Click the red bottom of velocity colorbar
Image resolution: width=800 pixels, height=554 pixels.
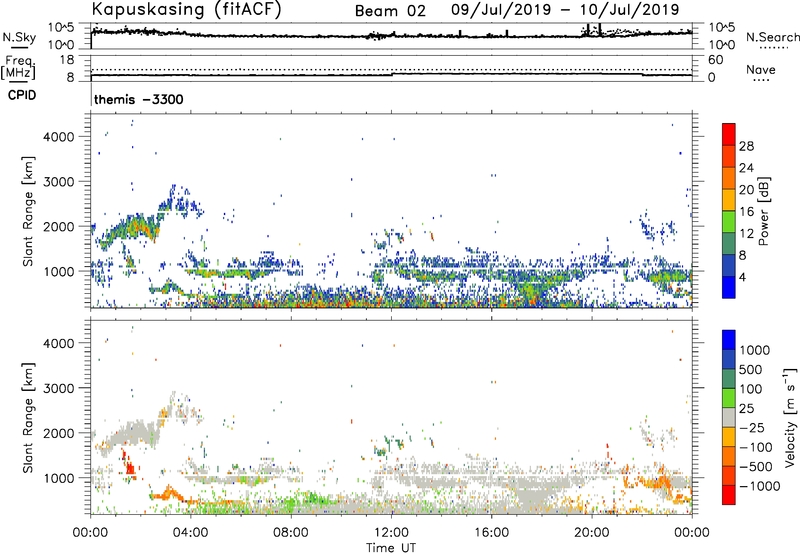point(729,496)
